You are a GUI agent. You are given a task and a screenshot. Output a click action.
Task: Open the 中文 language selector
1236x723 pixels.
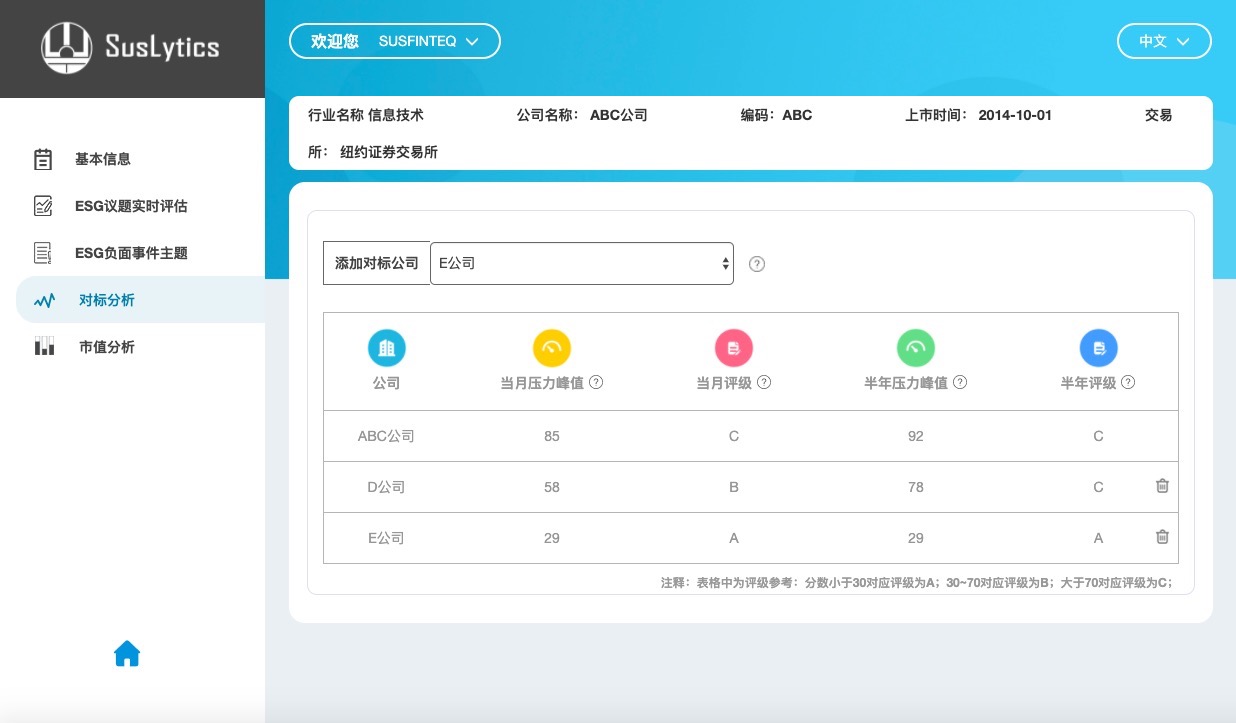pyautogui.click(x=1163, y=41)
